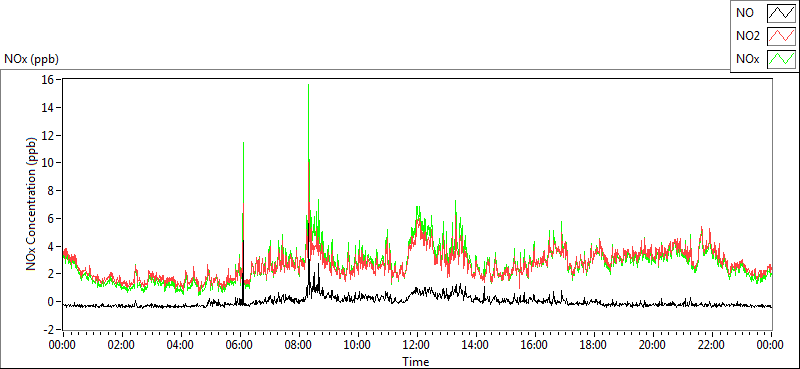The width and height of the screenshot is (800, 369).
Task: Select the Y-axis tick value 14
Action: 48,107
